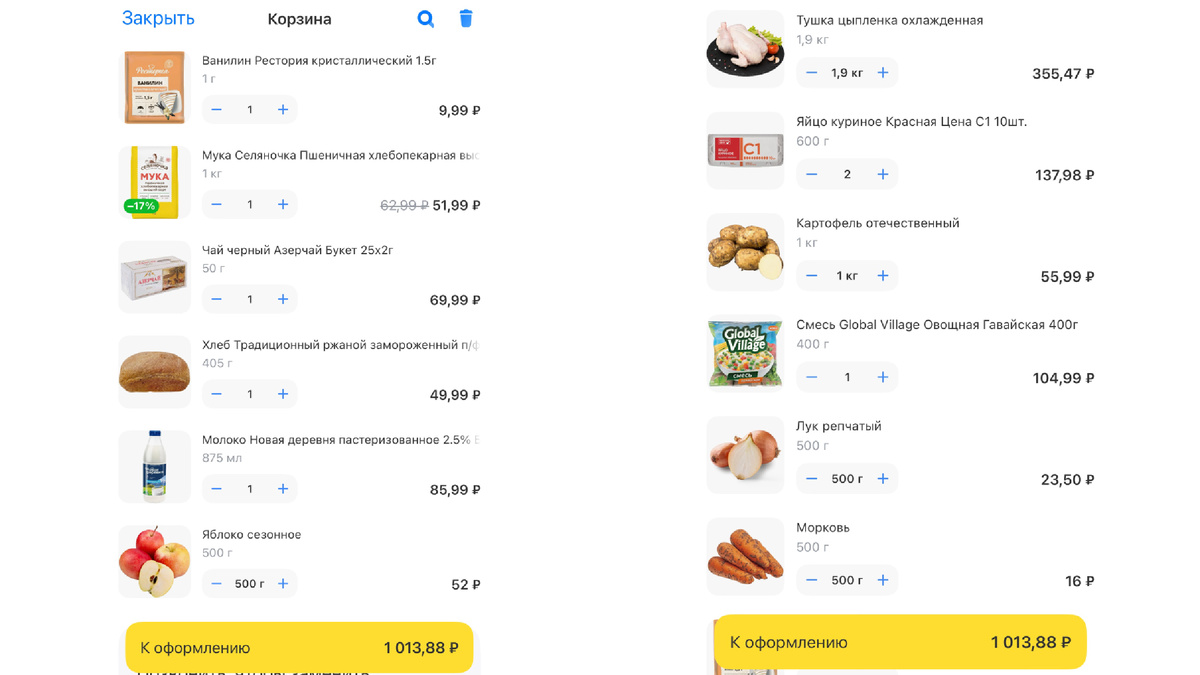1200x675 pixels.
Task: Increase quantity of Ванилин Рестория
Action: pos(283,109)
